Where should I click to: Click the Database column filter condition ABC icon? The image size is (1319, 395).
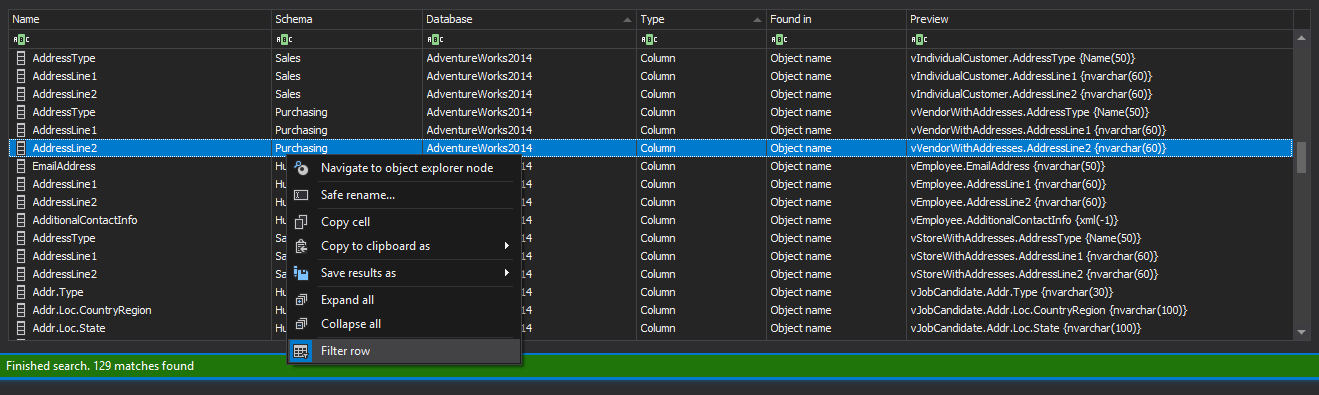434,39
